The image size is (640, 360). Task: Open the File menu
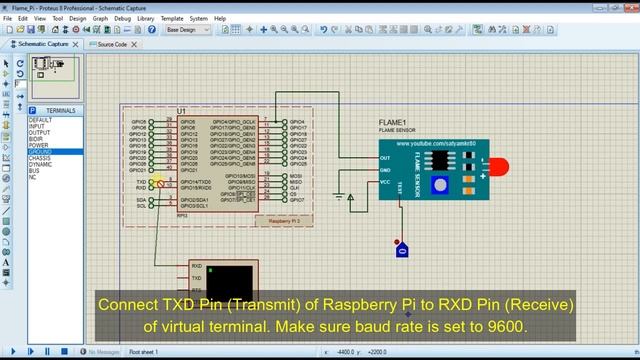7,18
